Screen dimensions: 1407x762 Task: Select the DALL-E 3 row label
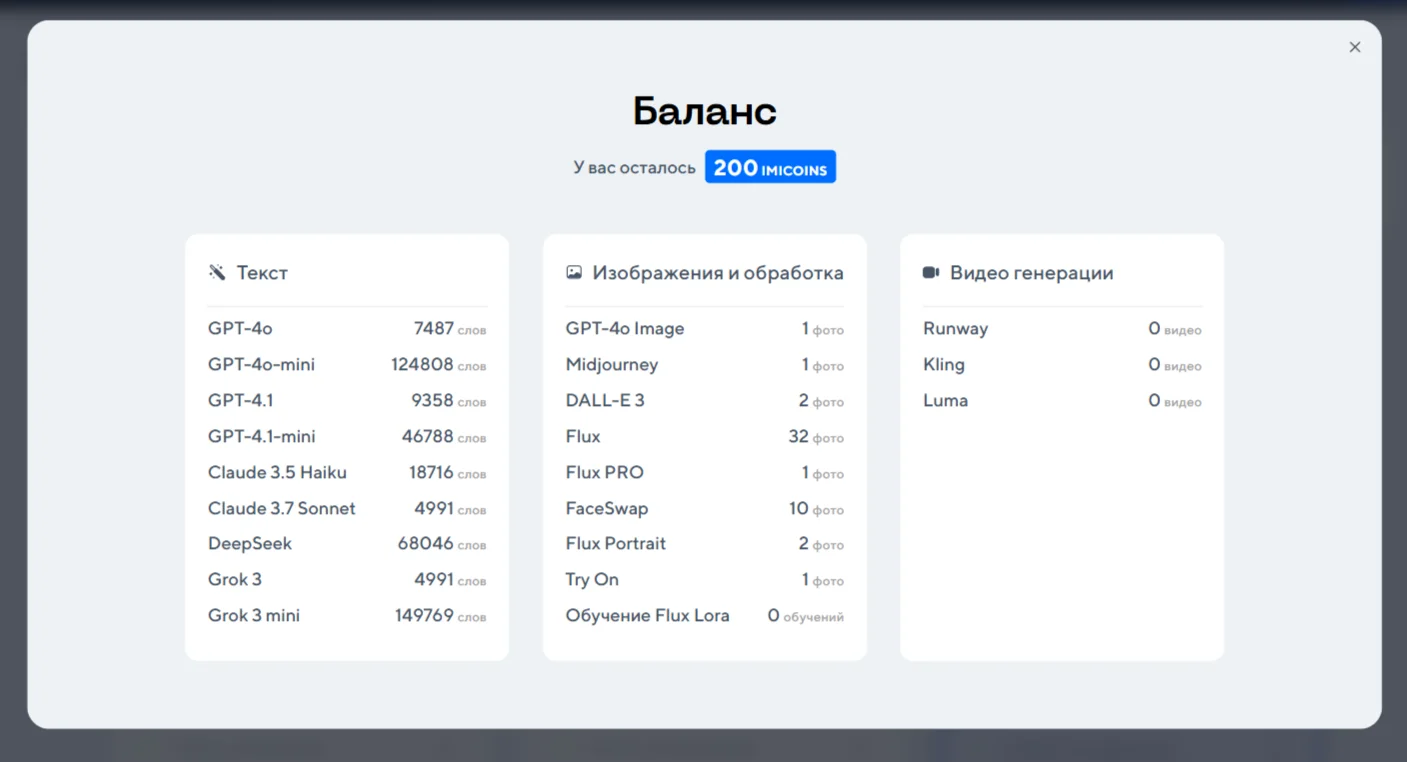(x=605, y=401)
